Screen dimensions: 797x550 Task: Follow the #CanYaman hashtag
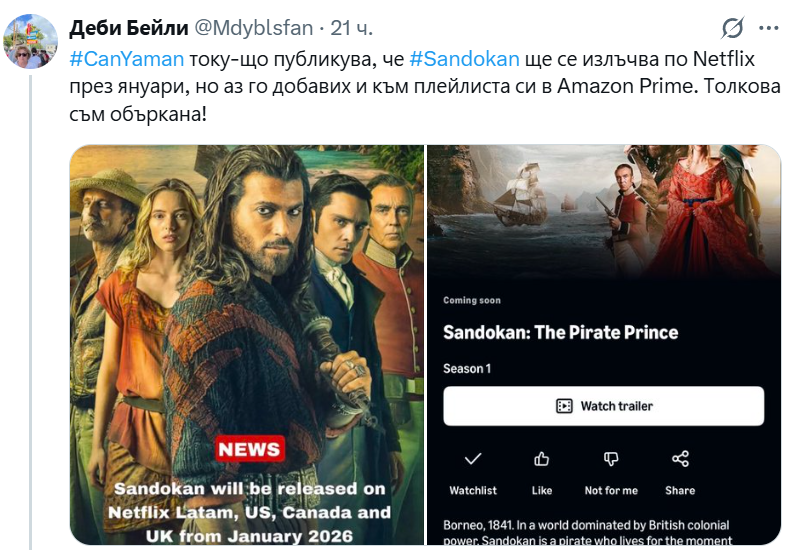pyautogui.click(x=126, y=58)
